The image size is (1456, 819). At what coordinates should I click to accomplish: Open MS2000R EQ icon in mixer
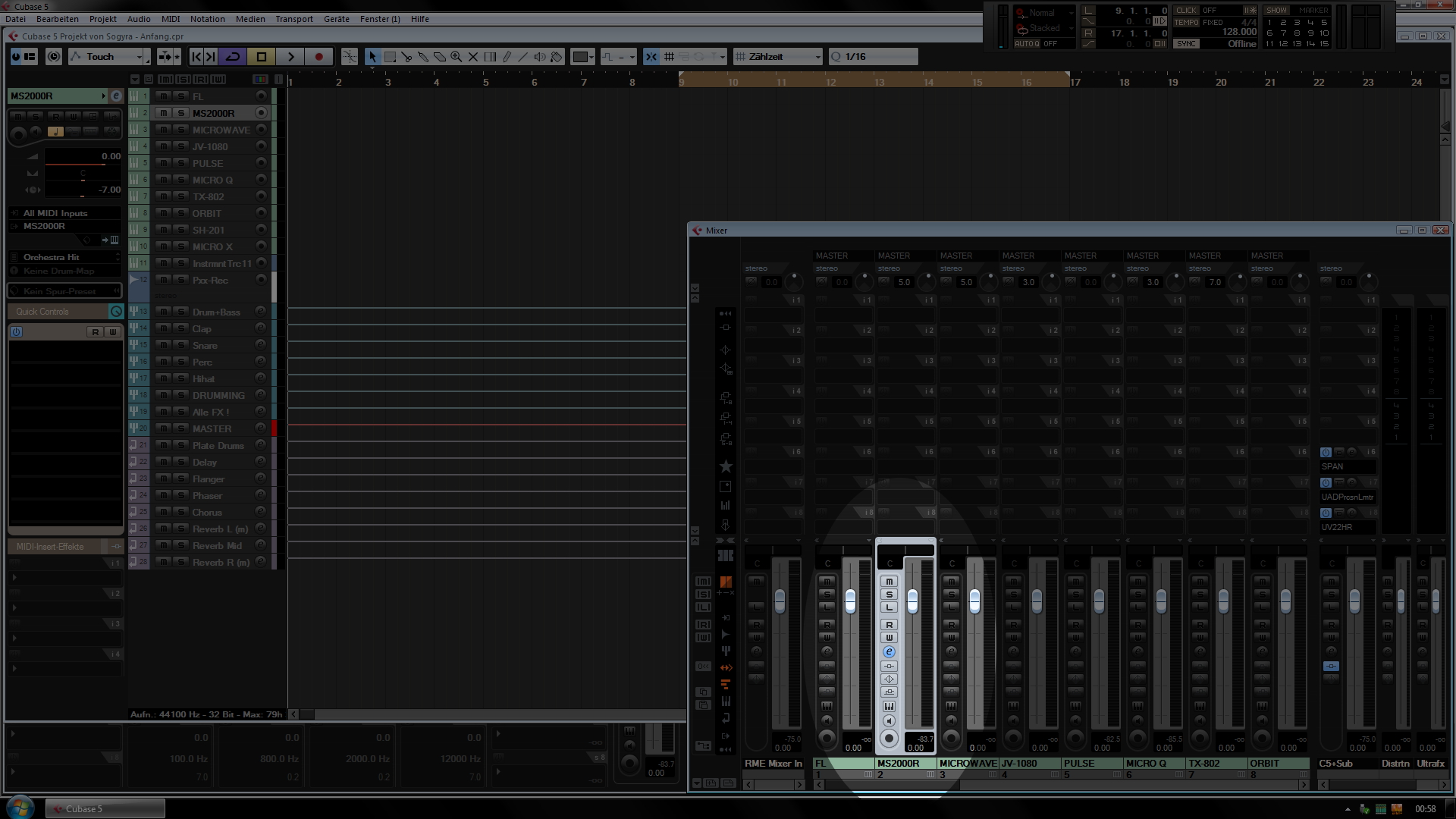(890, 679)
